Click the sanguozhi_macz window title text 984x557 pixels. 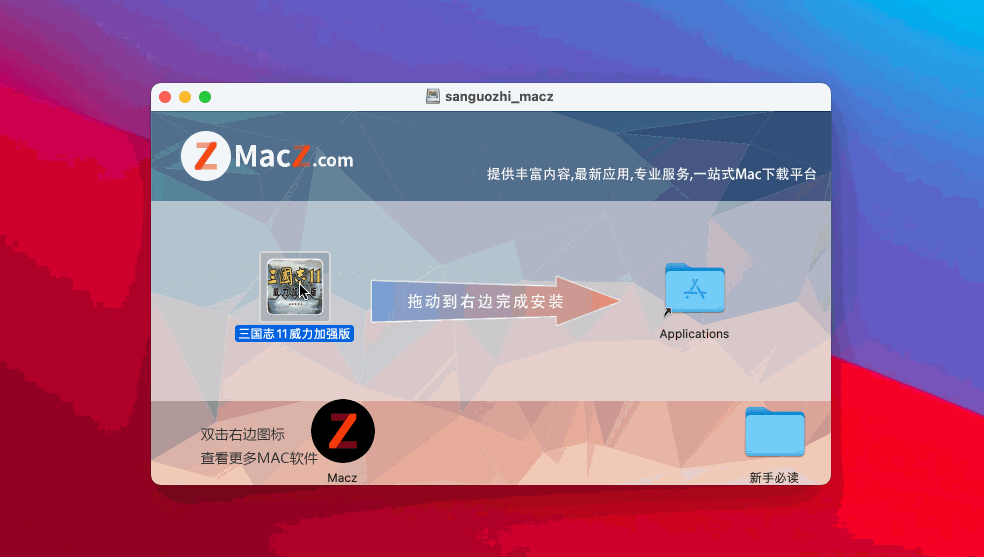[x=499, y=97]
